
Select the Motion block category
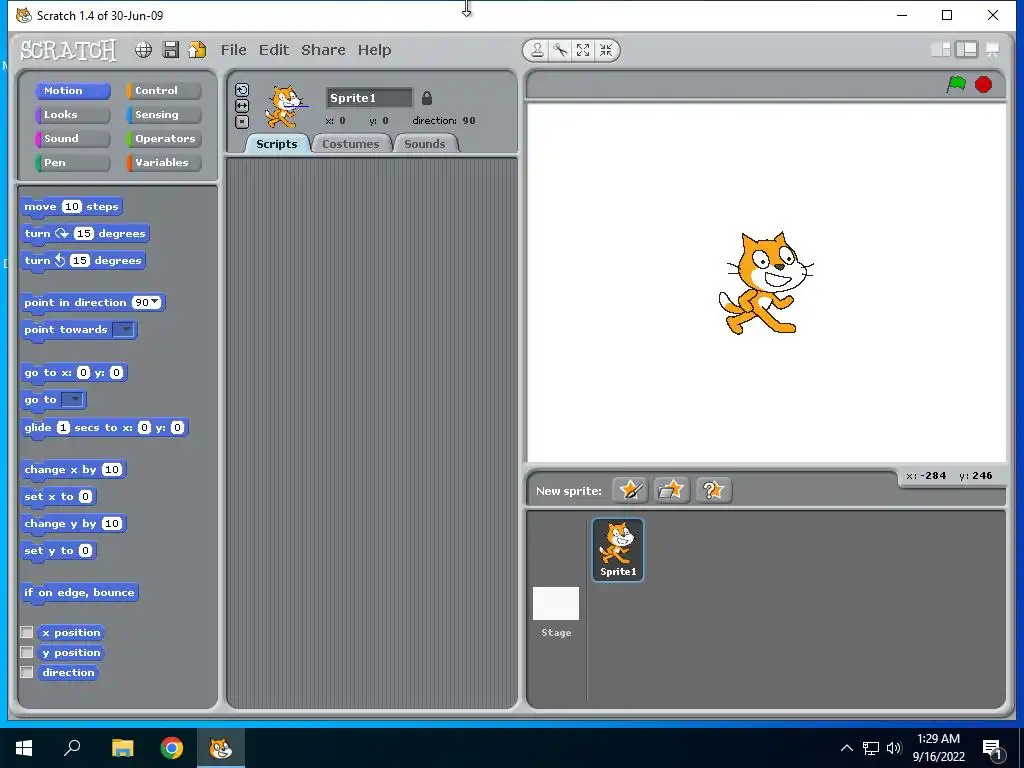(72, 91)
